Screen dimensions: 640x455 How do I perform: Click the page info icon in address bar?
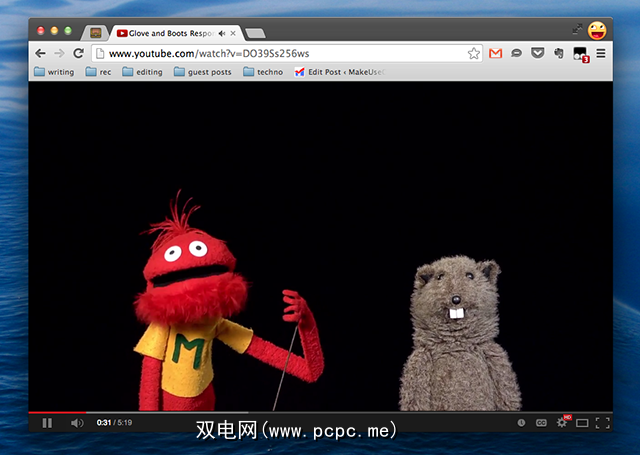point(100,53)
